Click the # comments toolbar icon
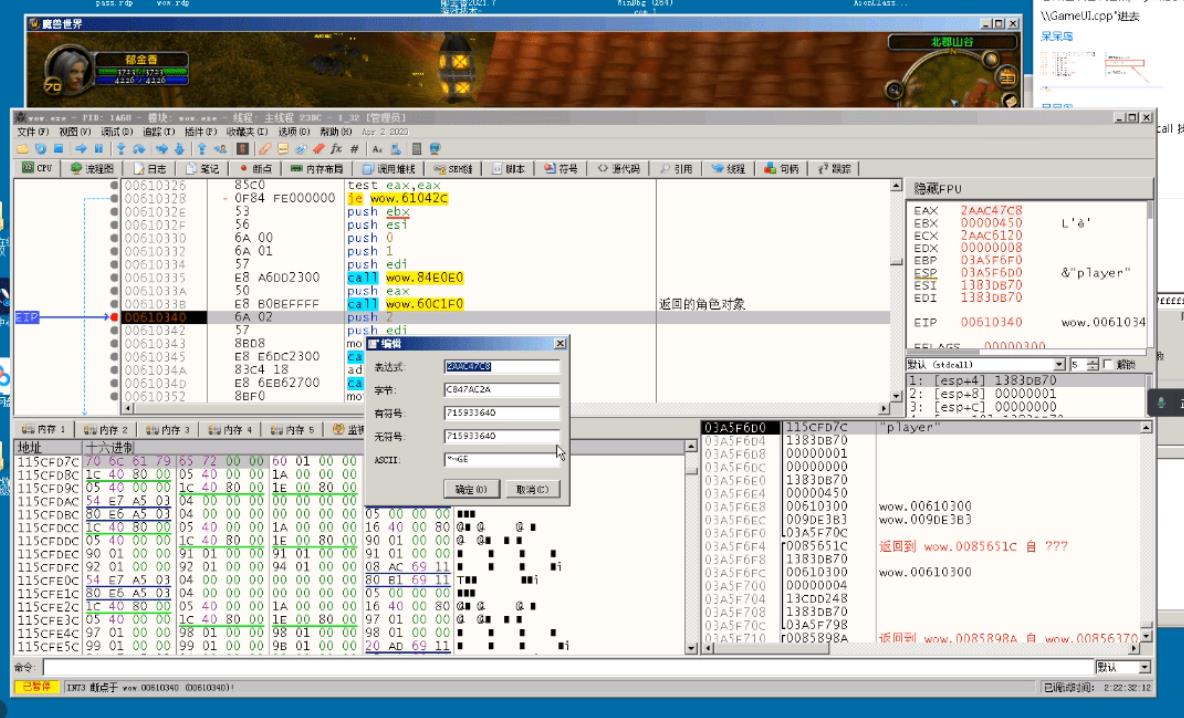The width and height of the screenshot is (1184, 718). tap(354, 149)
